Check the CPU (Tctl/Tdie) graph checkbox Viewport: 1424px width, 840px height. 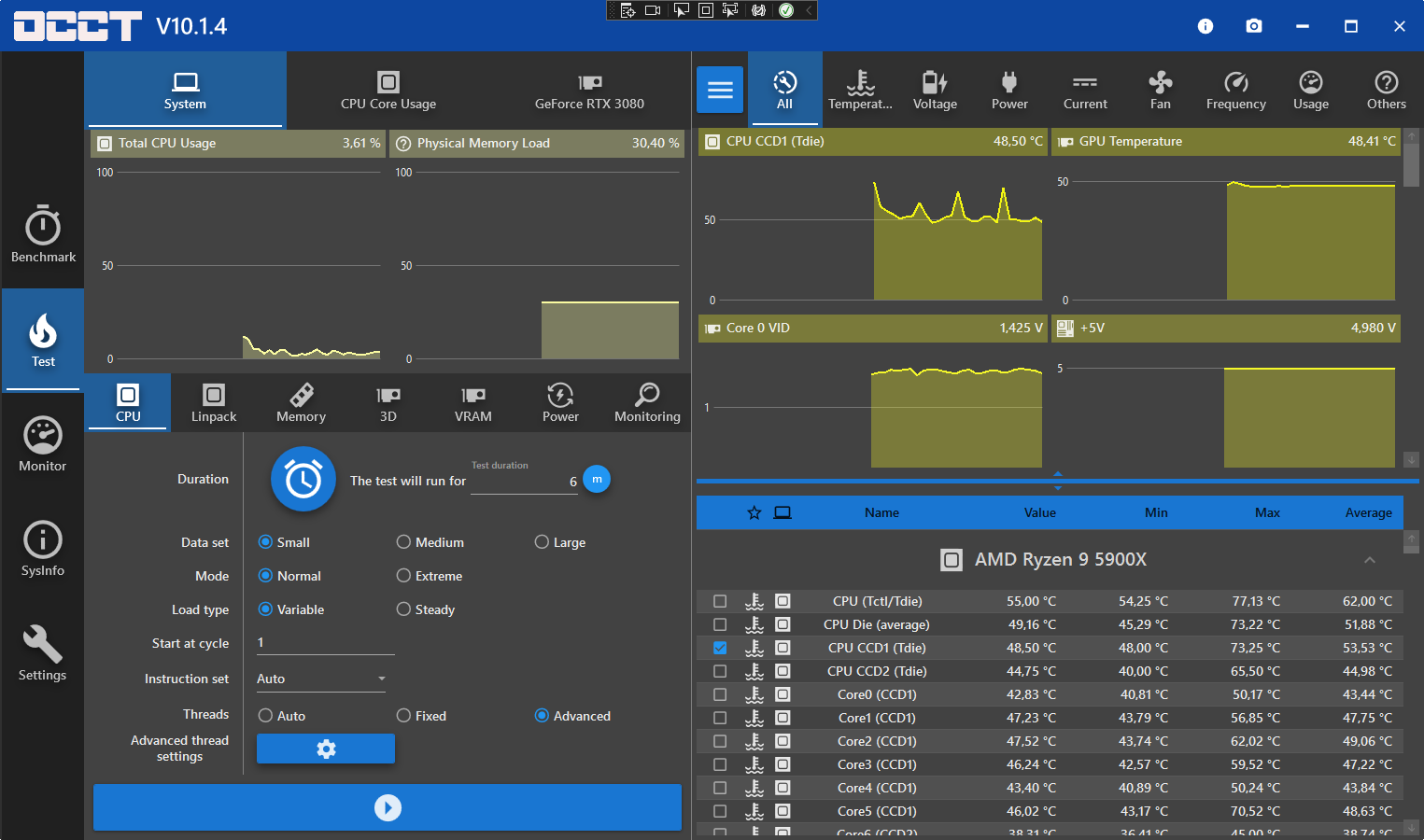[x=720, y=601]
